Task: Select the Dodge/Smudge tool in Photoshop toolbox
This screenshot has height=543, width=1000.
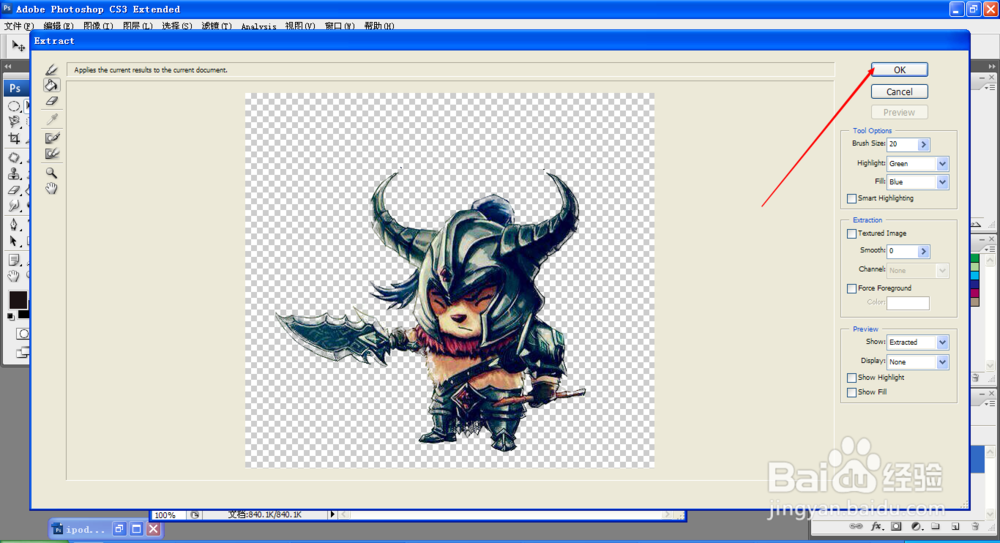Action: (x=14, y=206)
